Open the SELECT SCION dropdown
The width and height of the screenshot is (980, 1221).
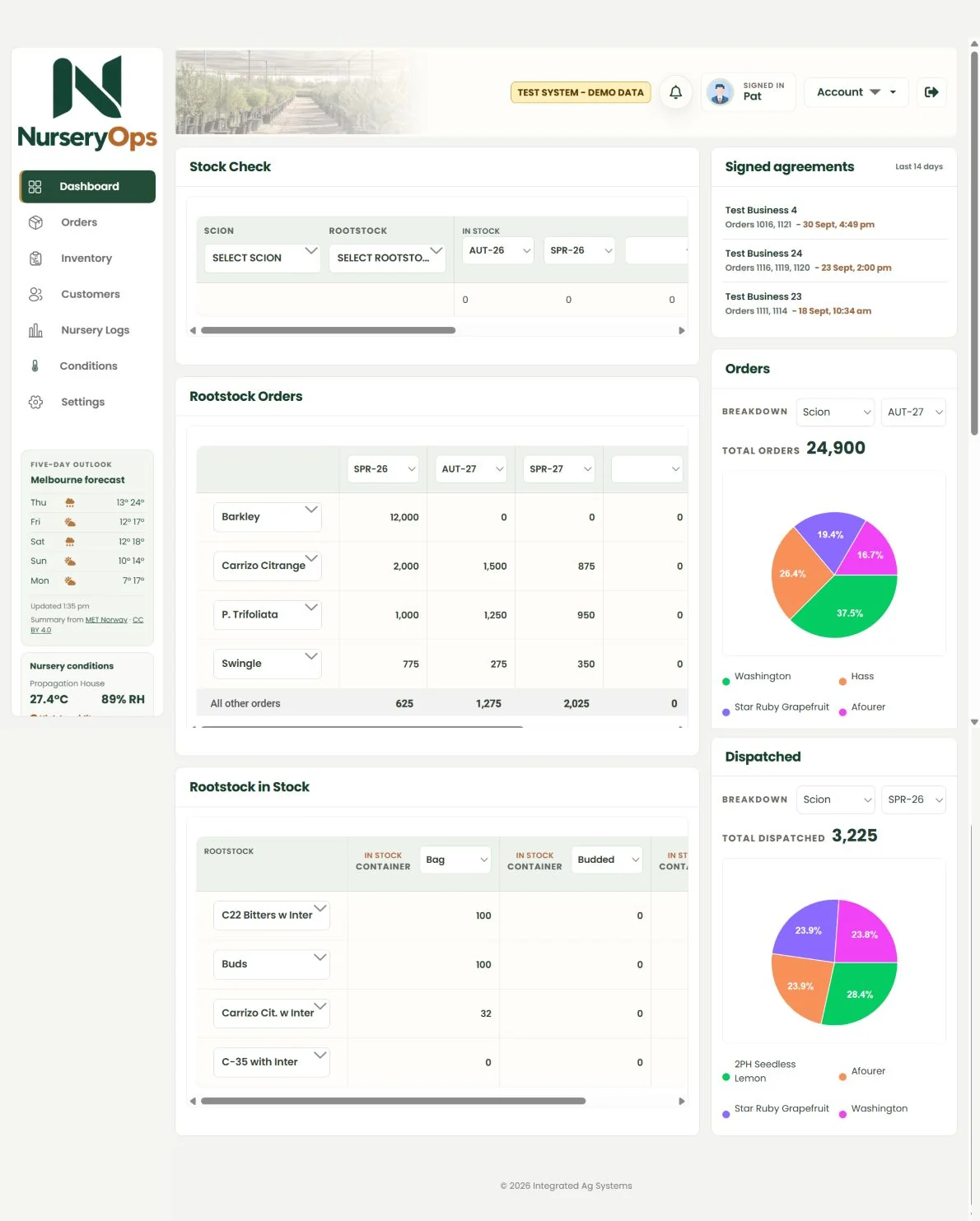[x=262, y=258]
